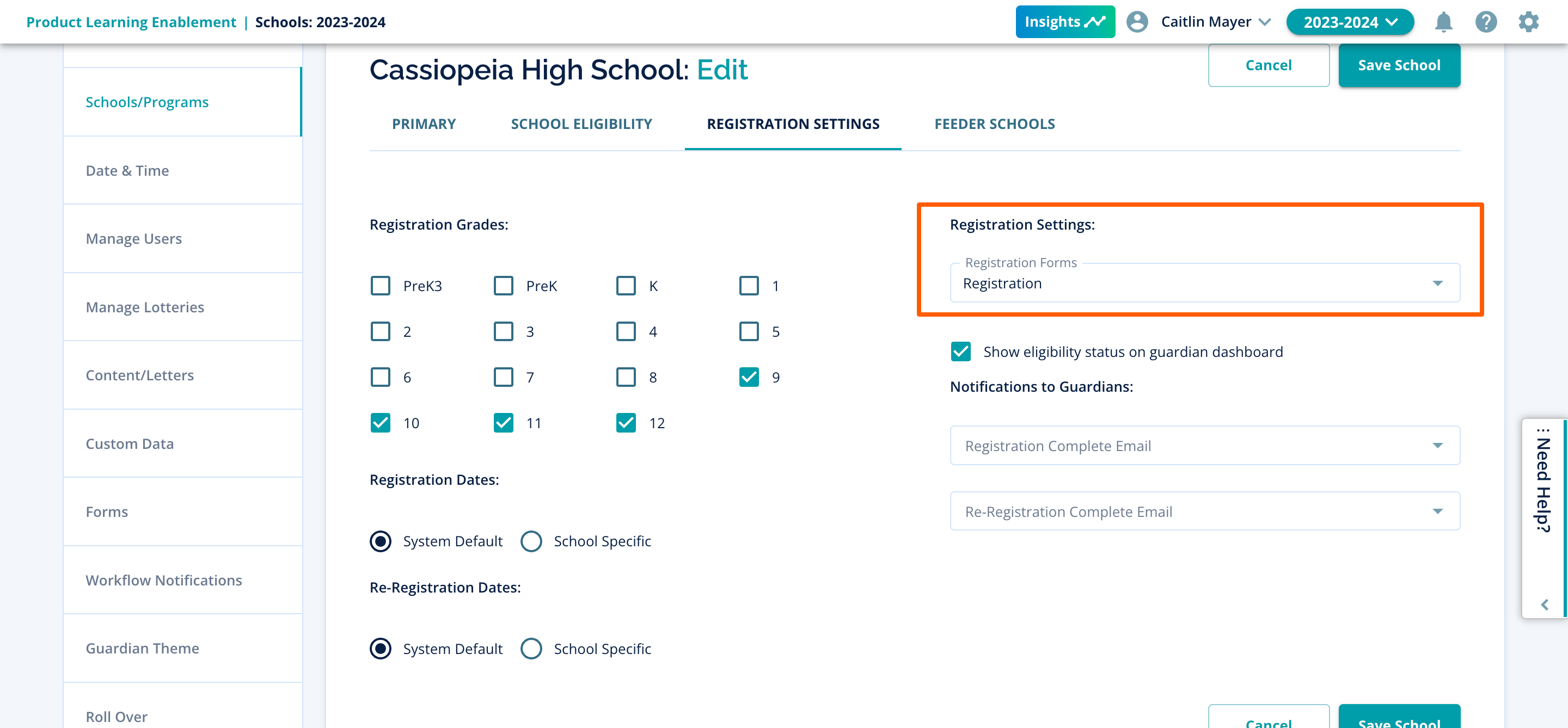Open the 2023-2024 school year selector
The image size is (1568, 728).
click(1350, 22)
